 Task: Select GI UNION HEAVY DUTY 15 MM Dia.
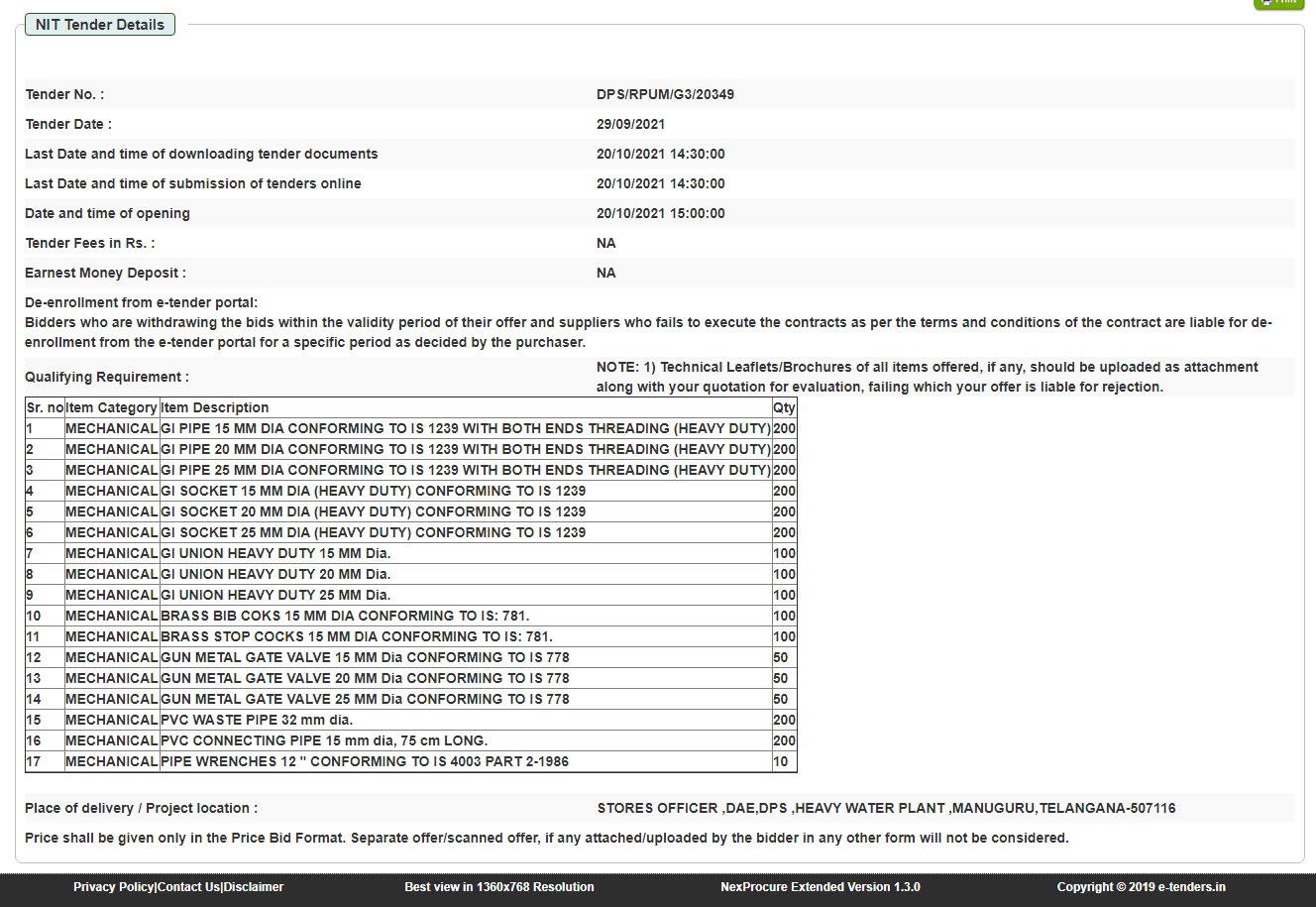pyautogui.click(x=275, y=553)
